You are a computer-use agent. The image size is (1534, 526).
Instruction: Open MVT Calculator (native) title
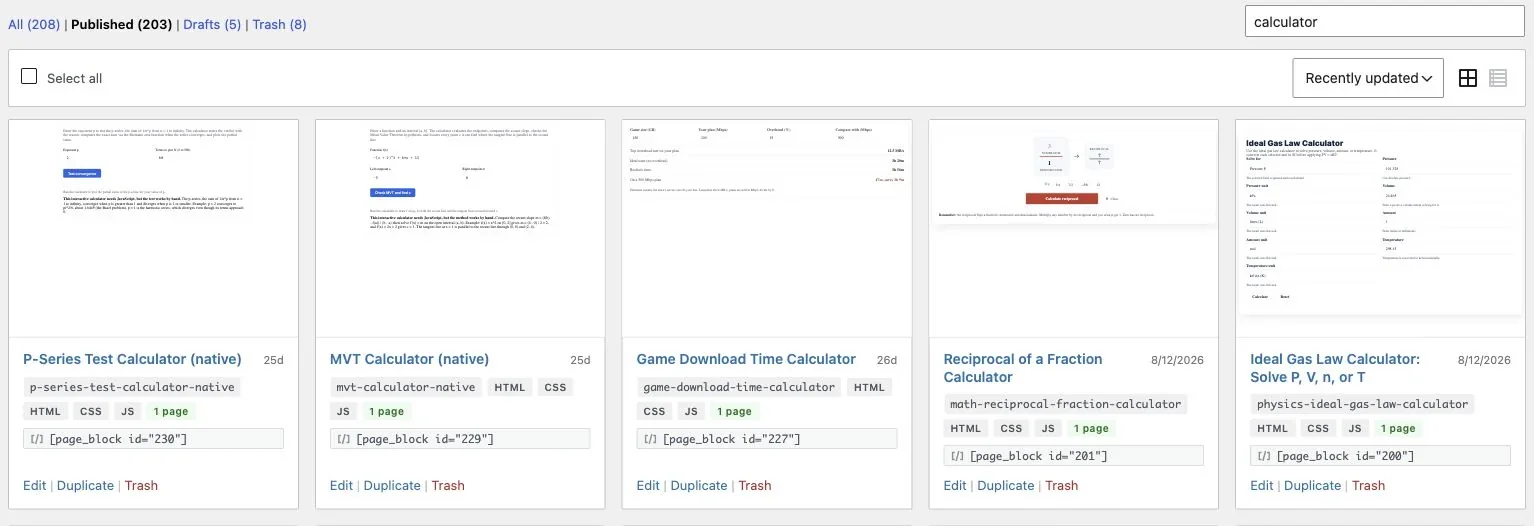409,359
